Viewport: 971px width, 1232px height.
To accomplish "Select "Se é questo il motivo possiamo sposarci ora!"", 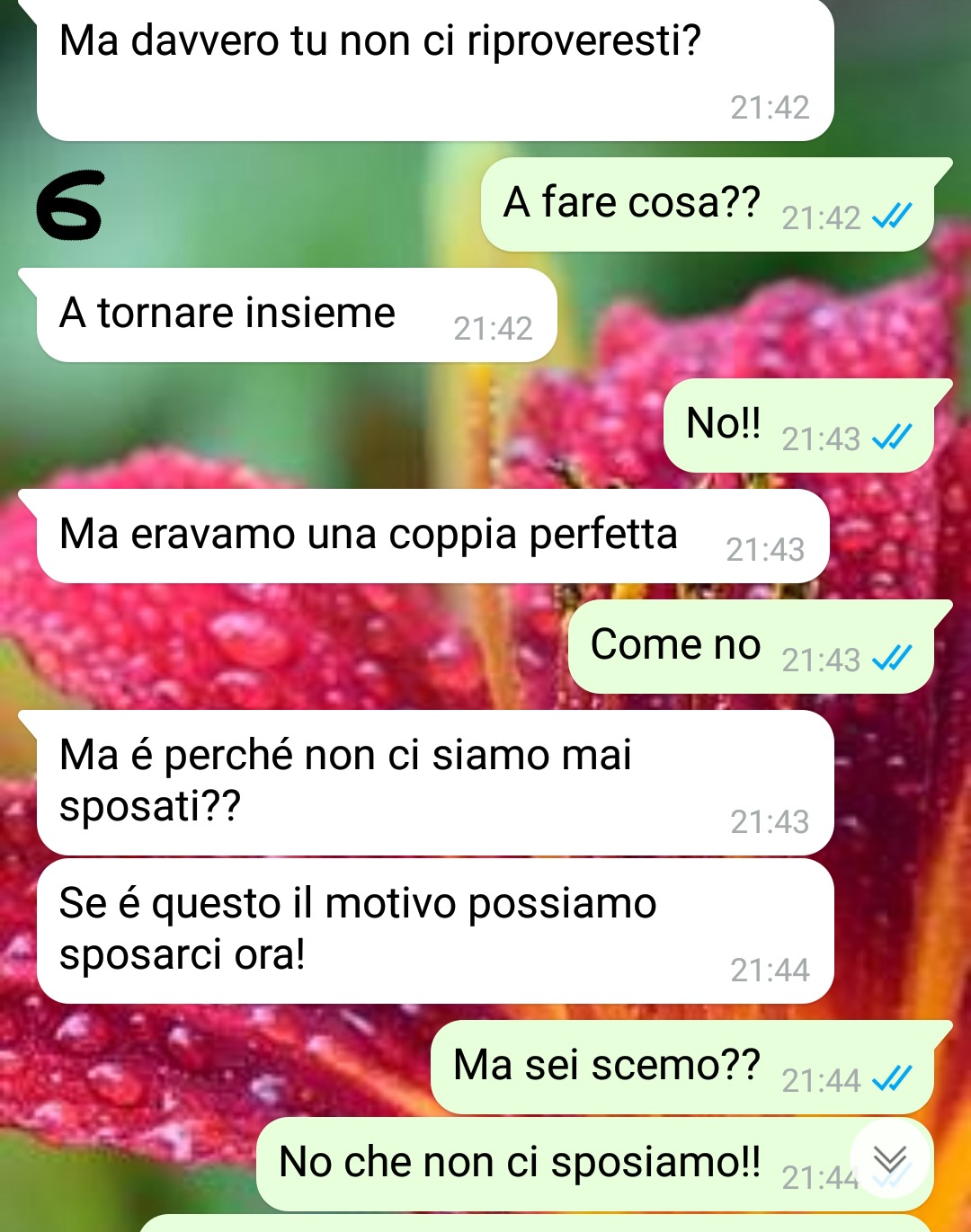I will pos(435,931).
